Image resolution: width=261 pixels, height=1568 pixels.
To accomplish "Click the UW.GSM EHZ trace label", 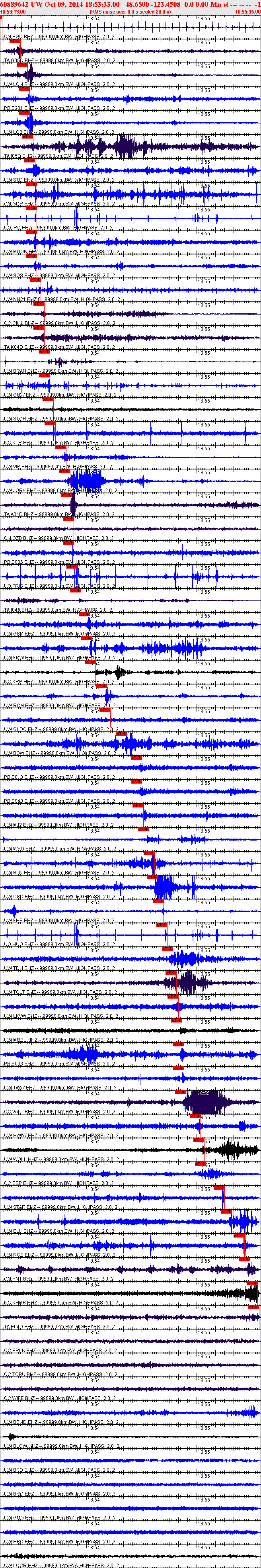I will click(60, 633).
